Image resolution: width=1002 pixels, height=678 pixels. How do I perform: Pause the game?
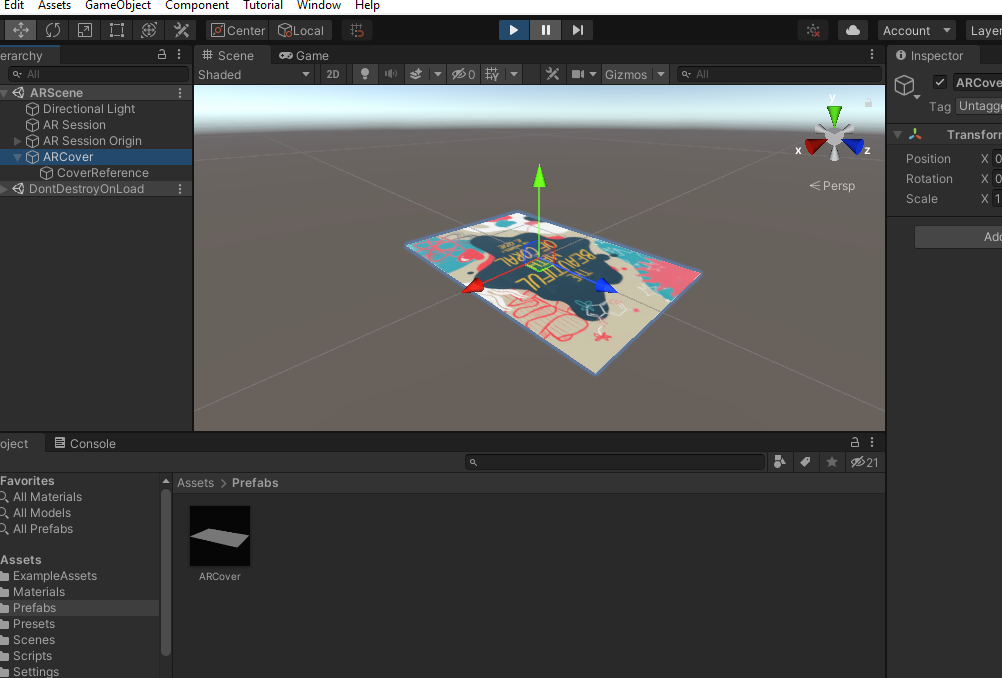pos(546,30)
